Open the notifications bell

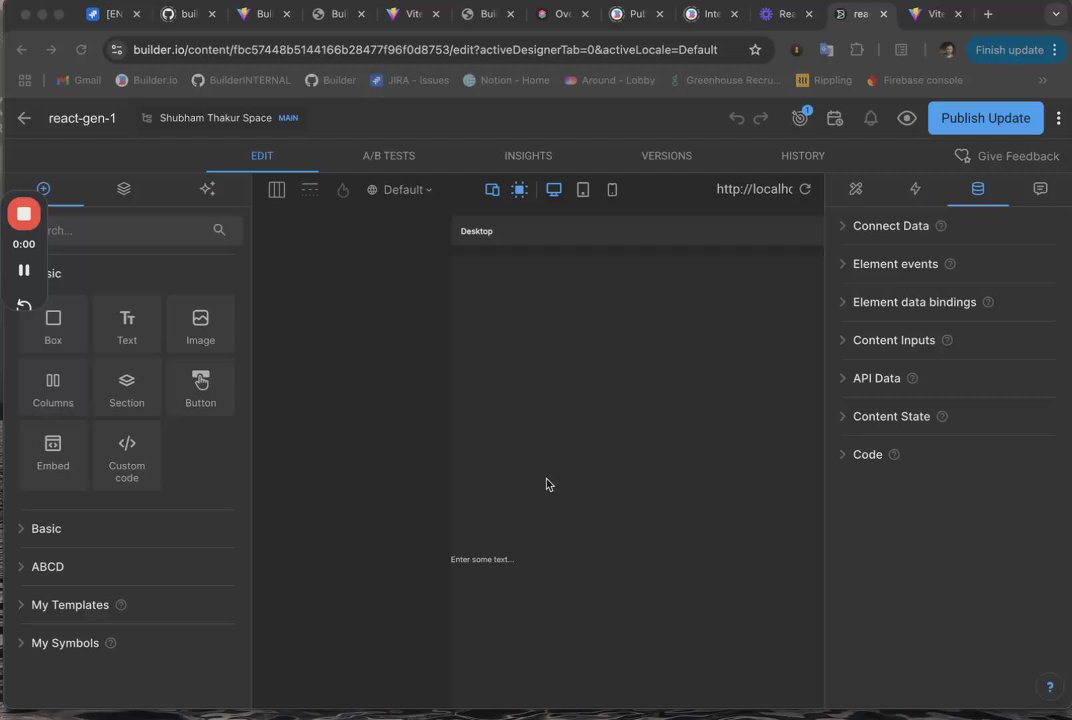871,118
